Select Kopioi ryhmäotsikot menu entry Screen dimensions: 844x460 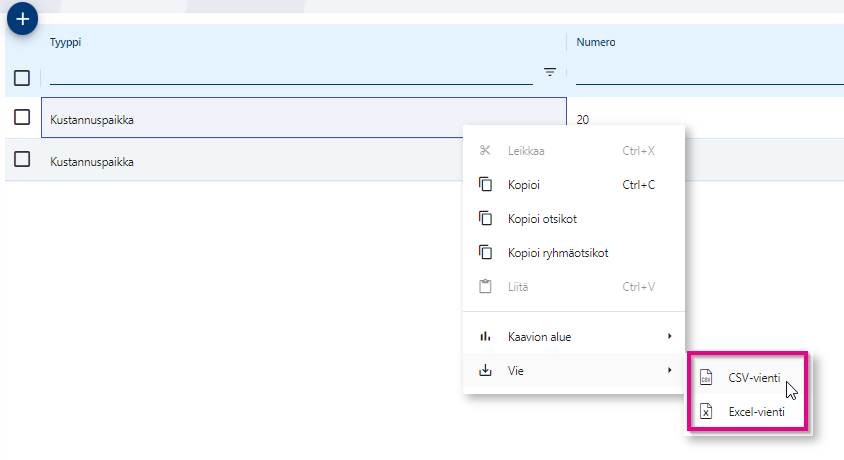tap(557, 253)
